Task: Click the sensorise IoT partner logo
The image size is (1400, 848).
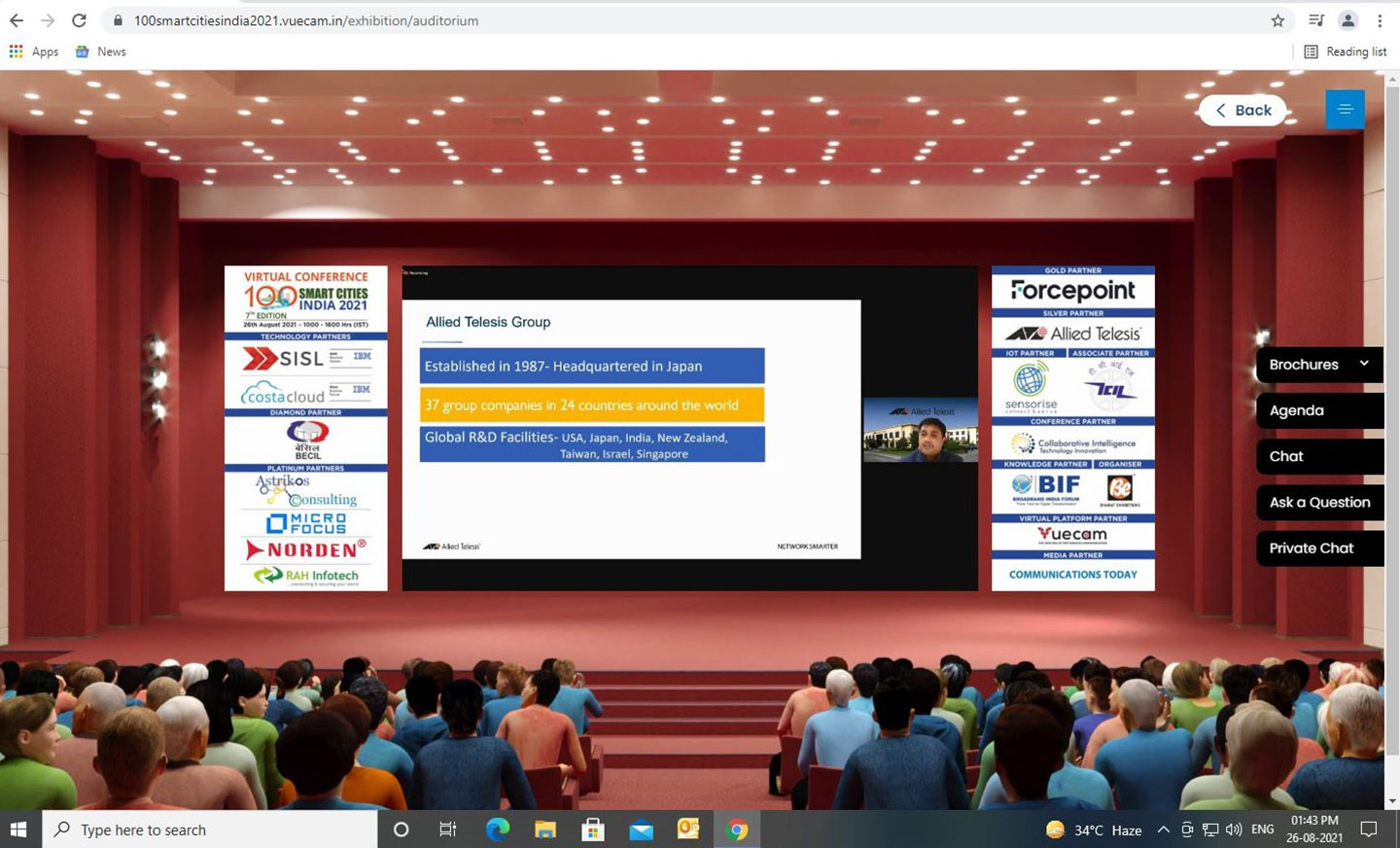Action: 1030,387
